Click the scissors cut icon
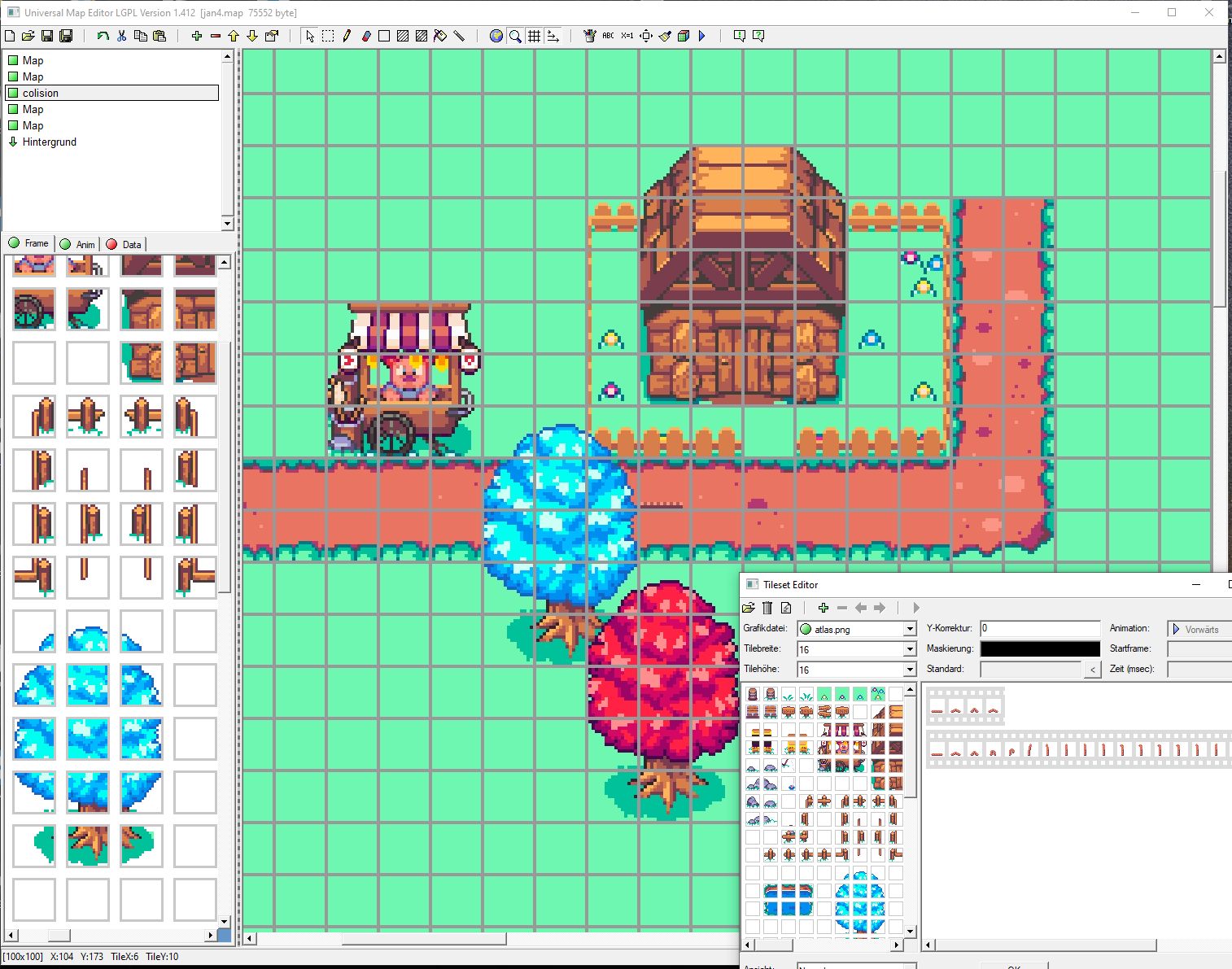The image size is (1232, 969). tap(121, 36)
